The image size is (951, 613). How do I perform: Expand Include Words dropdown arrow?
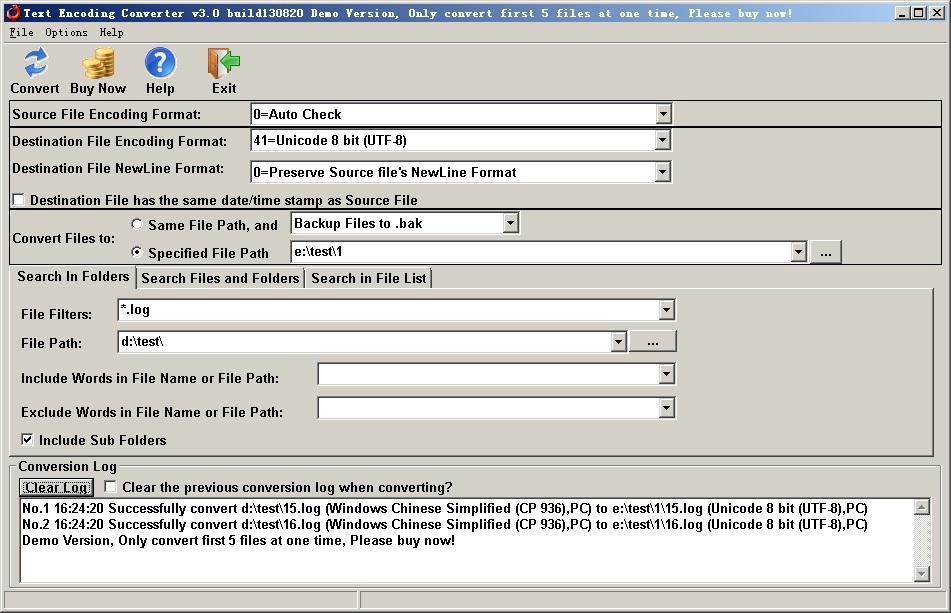point(666,374)
